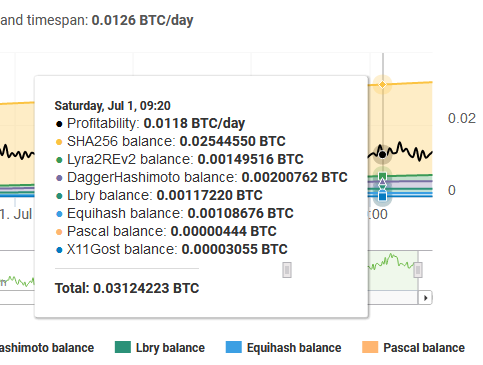Click the Total 0.03124223 BTC line
This screenshot has width=483, height=365.
pyautogui.click(x=127, y=288)
